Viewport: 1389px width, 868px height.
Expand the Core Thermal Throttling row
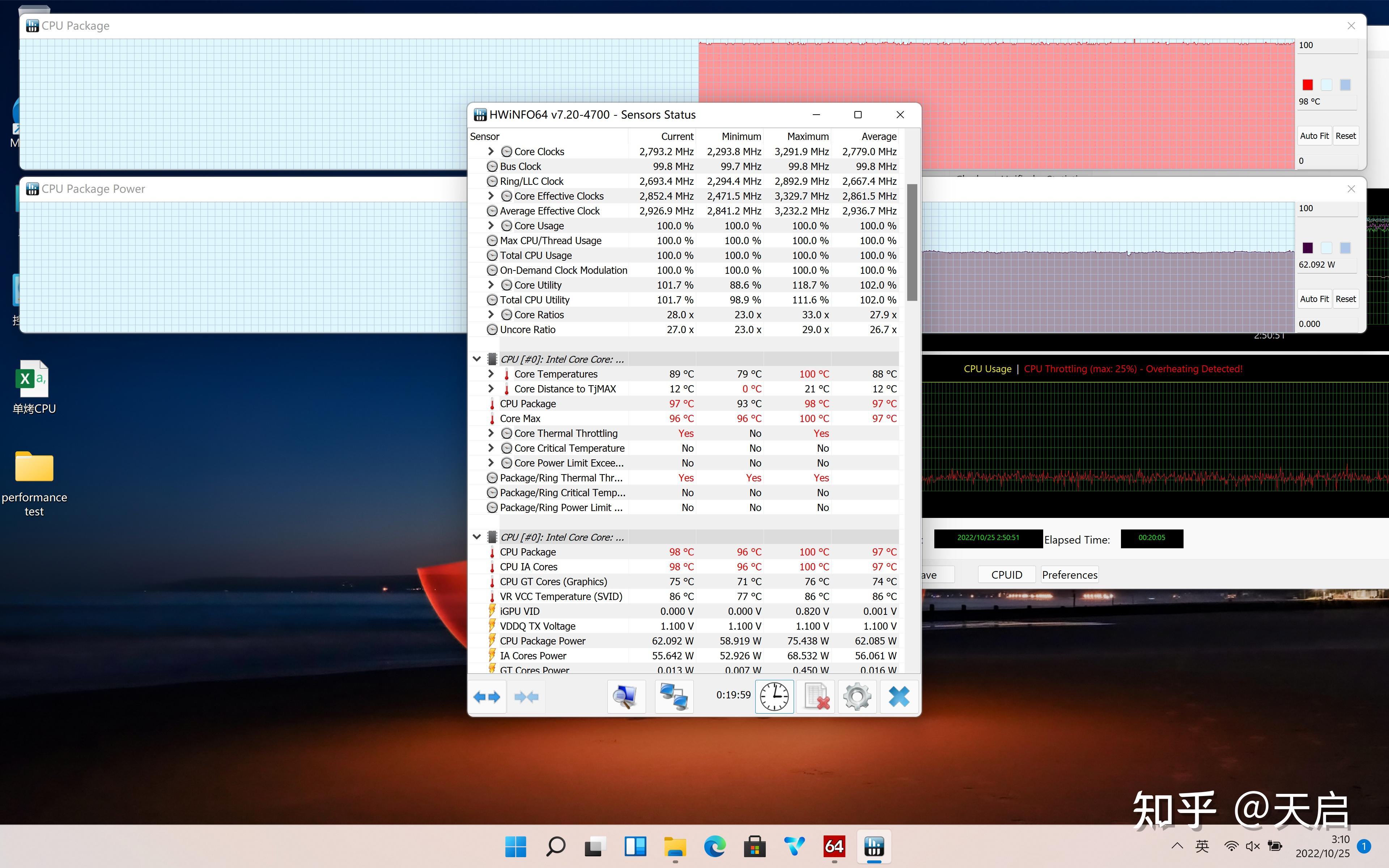pos(491,433)
